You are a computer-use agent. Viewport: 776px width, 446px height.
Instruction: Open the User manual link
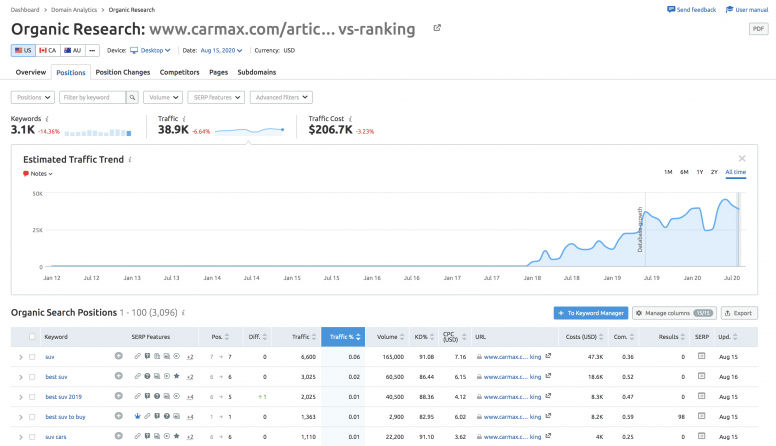pos(748,9)
